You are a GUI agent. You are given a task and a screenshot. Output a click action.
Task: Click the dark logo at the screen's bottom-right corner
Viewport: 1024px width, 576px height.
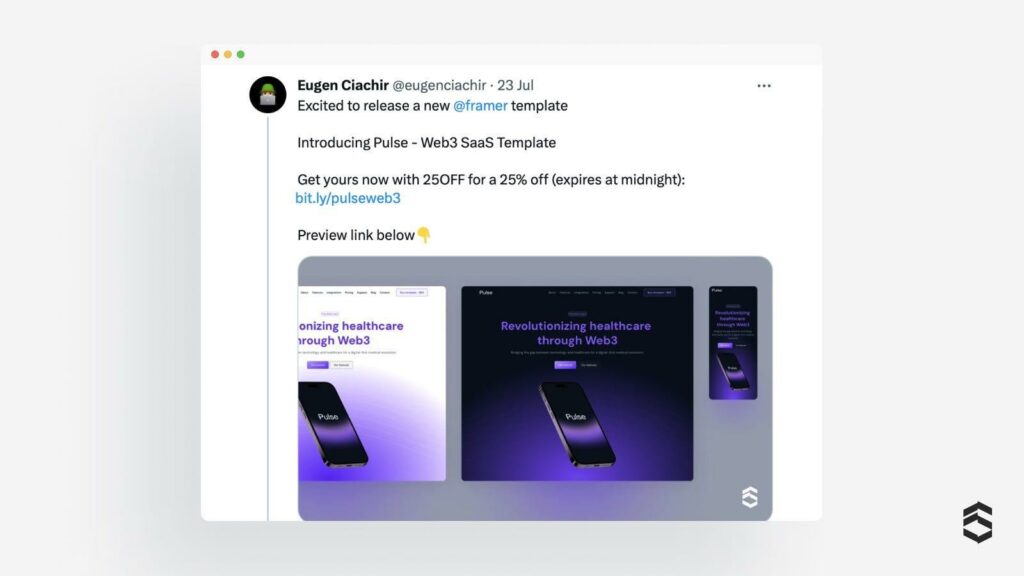pyautogui.click(x=977, y=522)
